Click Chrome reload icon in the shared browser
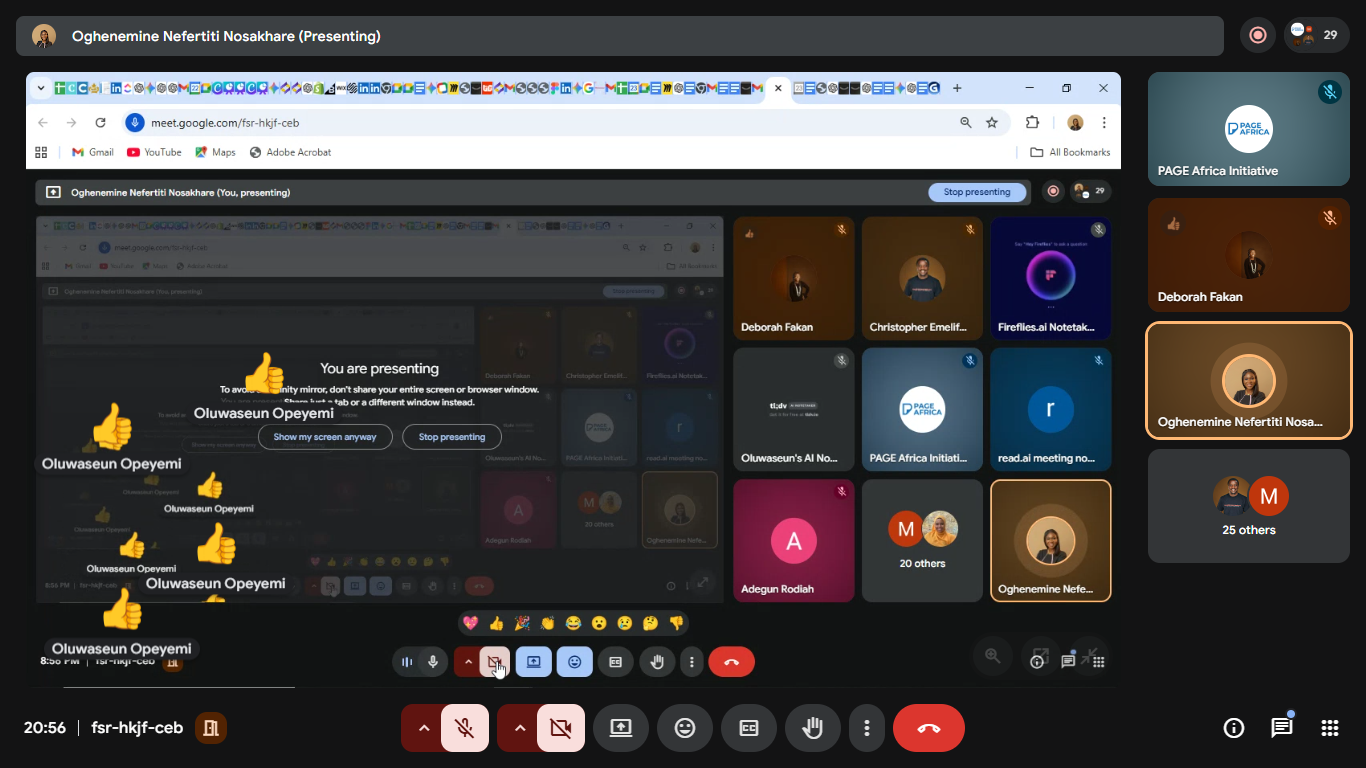 tap(100, 123)
